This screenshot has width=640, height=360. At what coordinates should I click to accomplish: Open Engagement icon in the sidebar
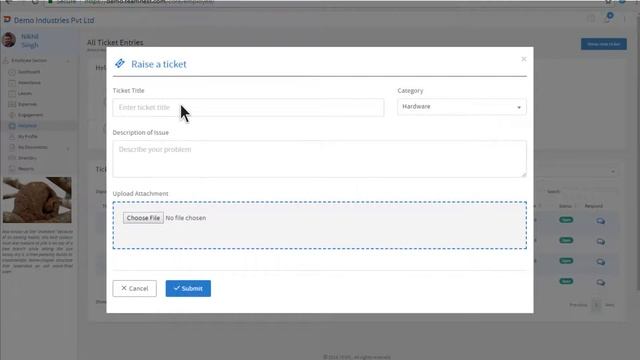pos(12,115)
